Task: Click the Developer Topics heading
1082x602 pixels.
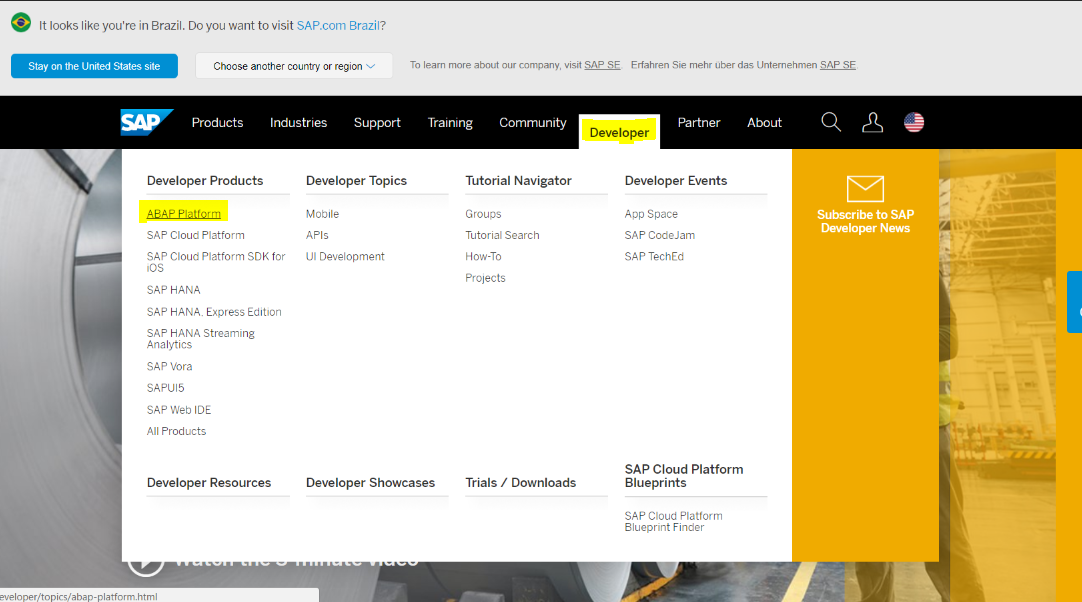Action: [x=356, y=181]
